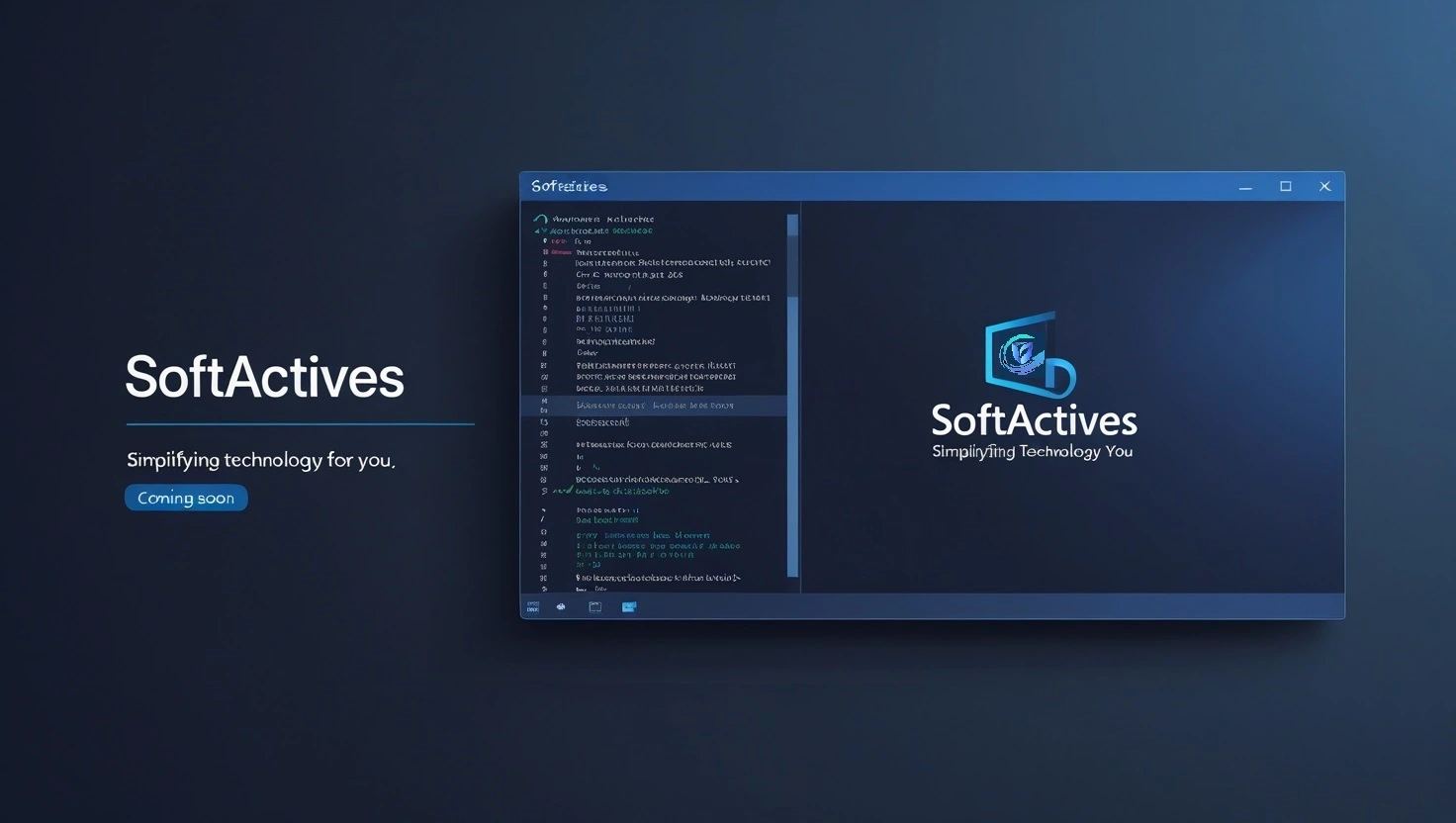Screen dimensions: 1456x823
Task: Collapse the green tree row's arrow
Action: (539, 230)
